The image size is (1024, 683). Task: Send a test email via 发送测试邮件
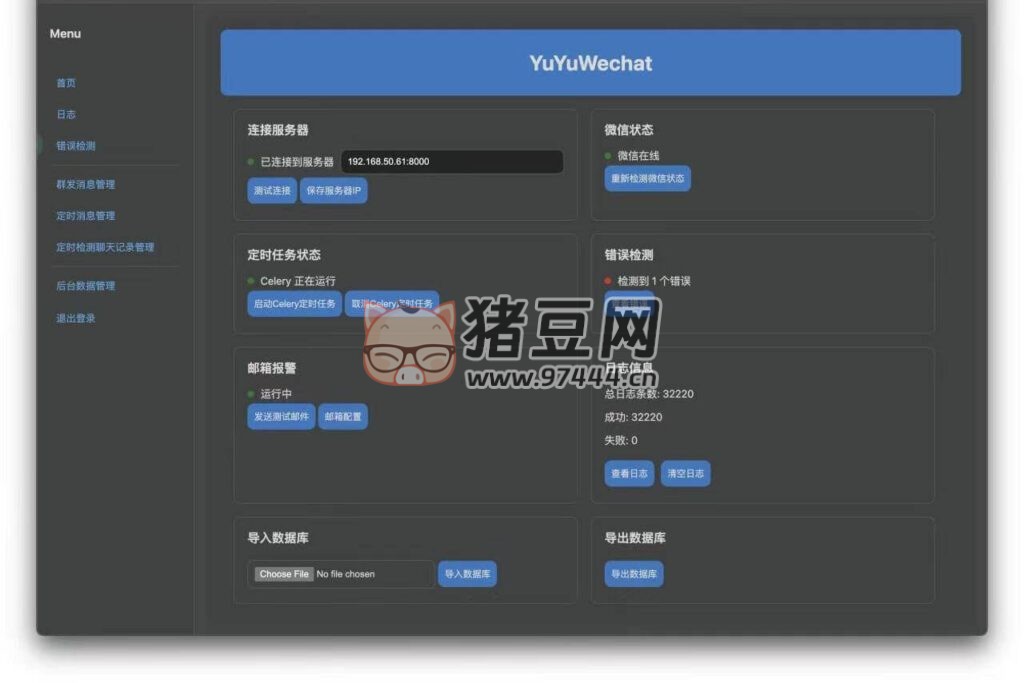click(281, 417)
